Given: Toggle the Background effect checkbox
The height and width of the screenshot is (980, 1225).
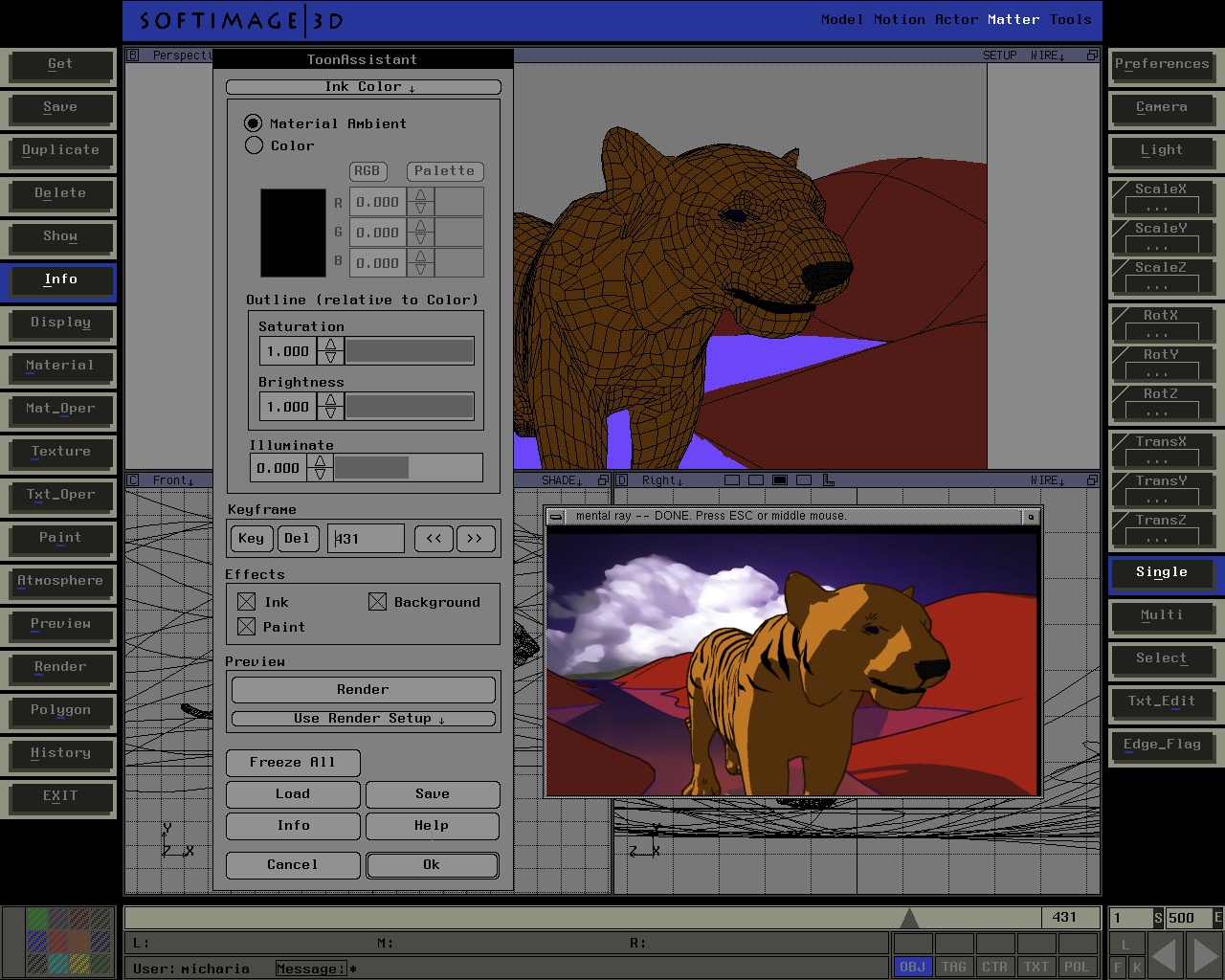Looking at the screenshot, I should (x=377, y=602).
